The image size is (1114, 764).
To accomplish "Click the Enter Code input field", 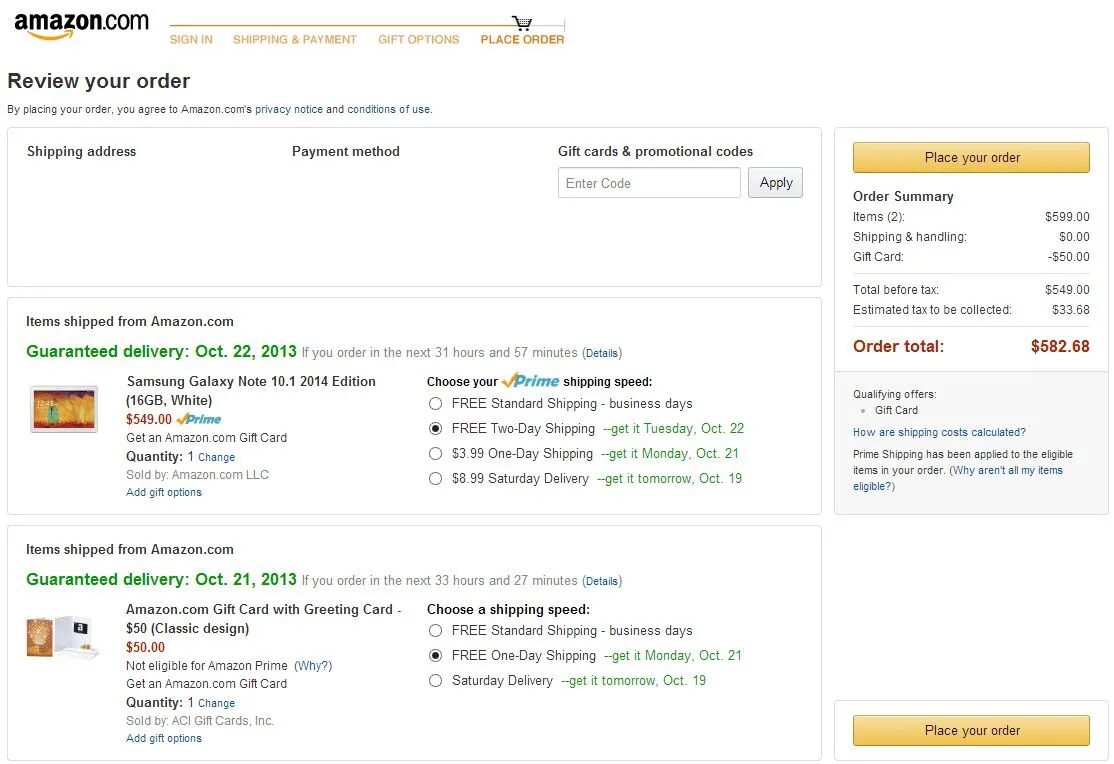I will 649,183.
